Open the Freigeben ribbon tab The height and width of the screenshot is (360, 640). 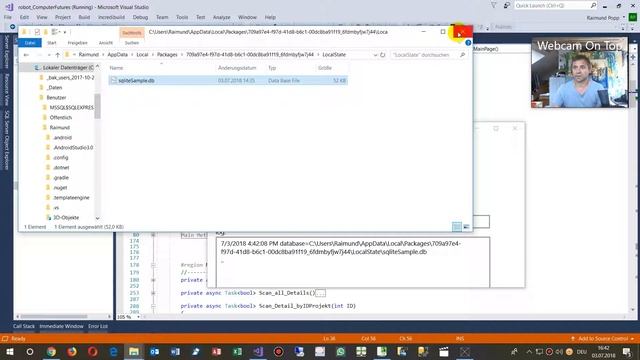[78, 43]
